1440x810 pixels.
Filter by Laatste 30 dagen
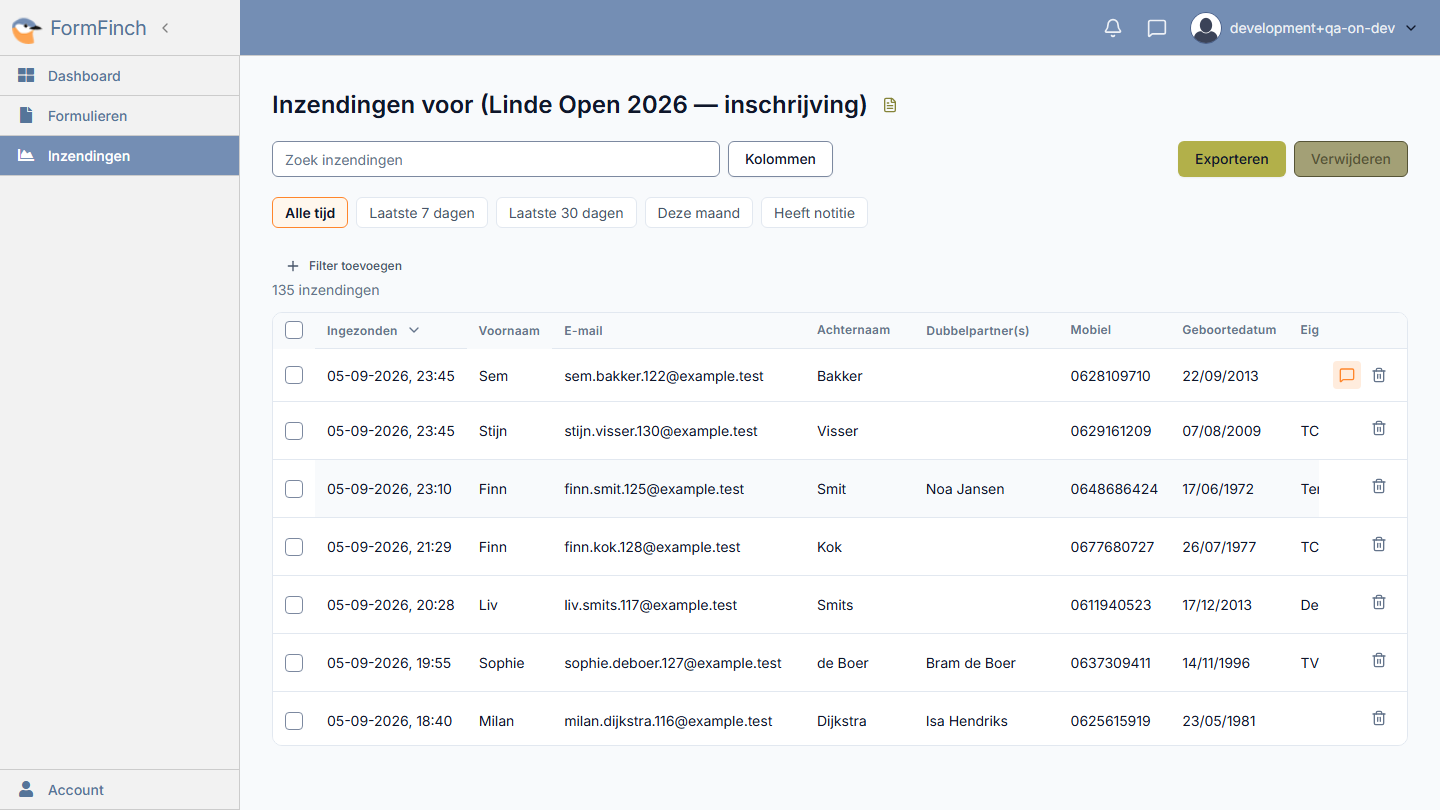[x=566, y=213]
